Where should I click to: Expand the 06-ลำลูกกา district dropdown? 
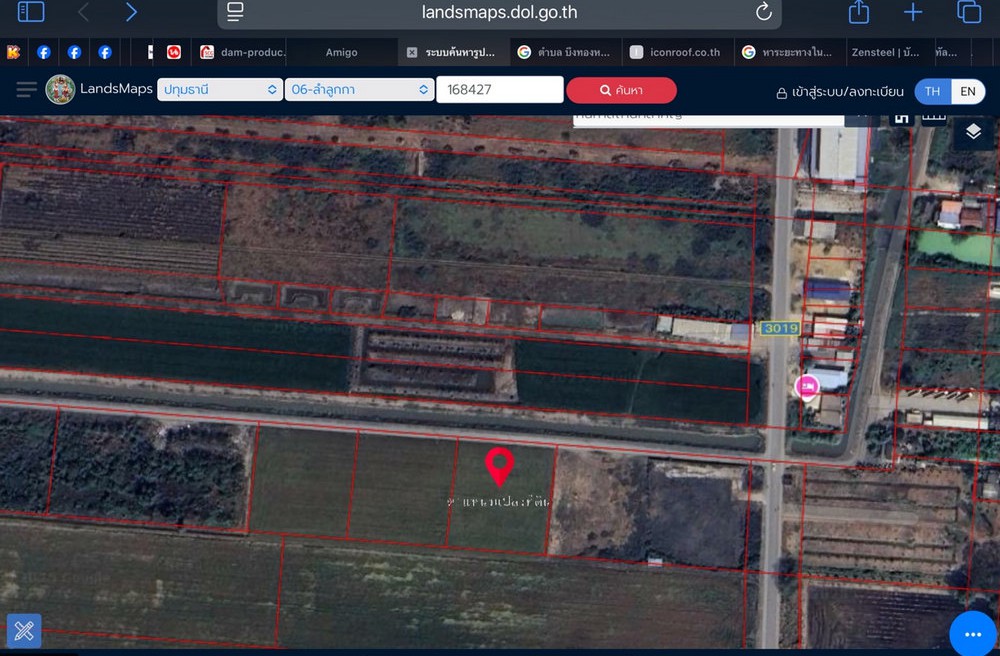point(359,90)
